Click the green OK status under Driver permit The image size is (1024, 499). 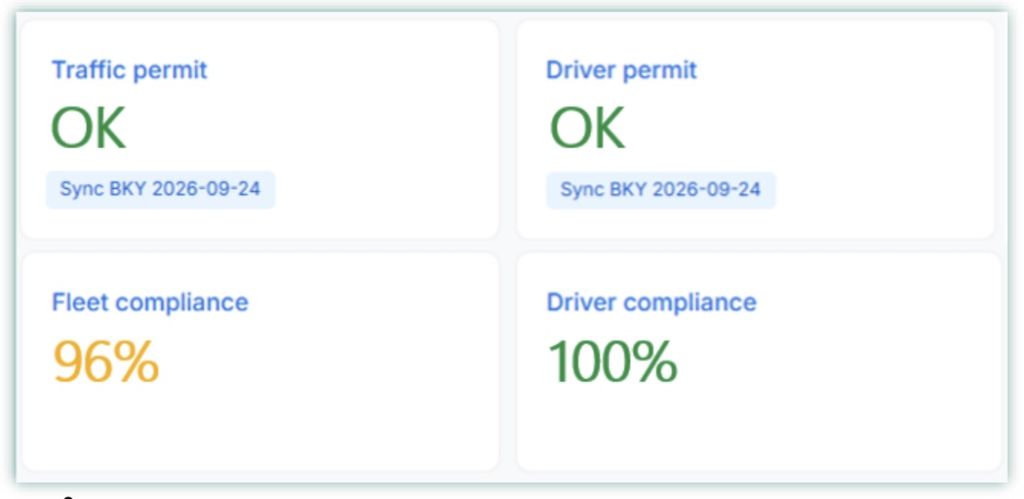point(588,128)
